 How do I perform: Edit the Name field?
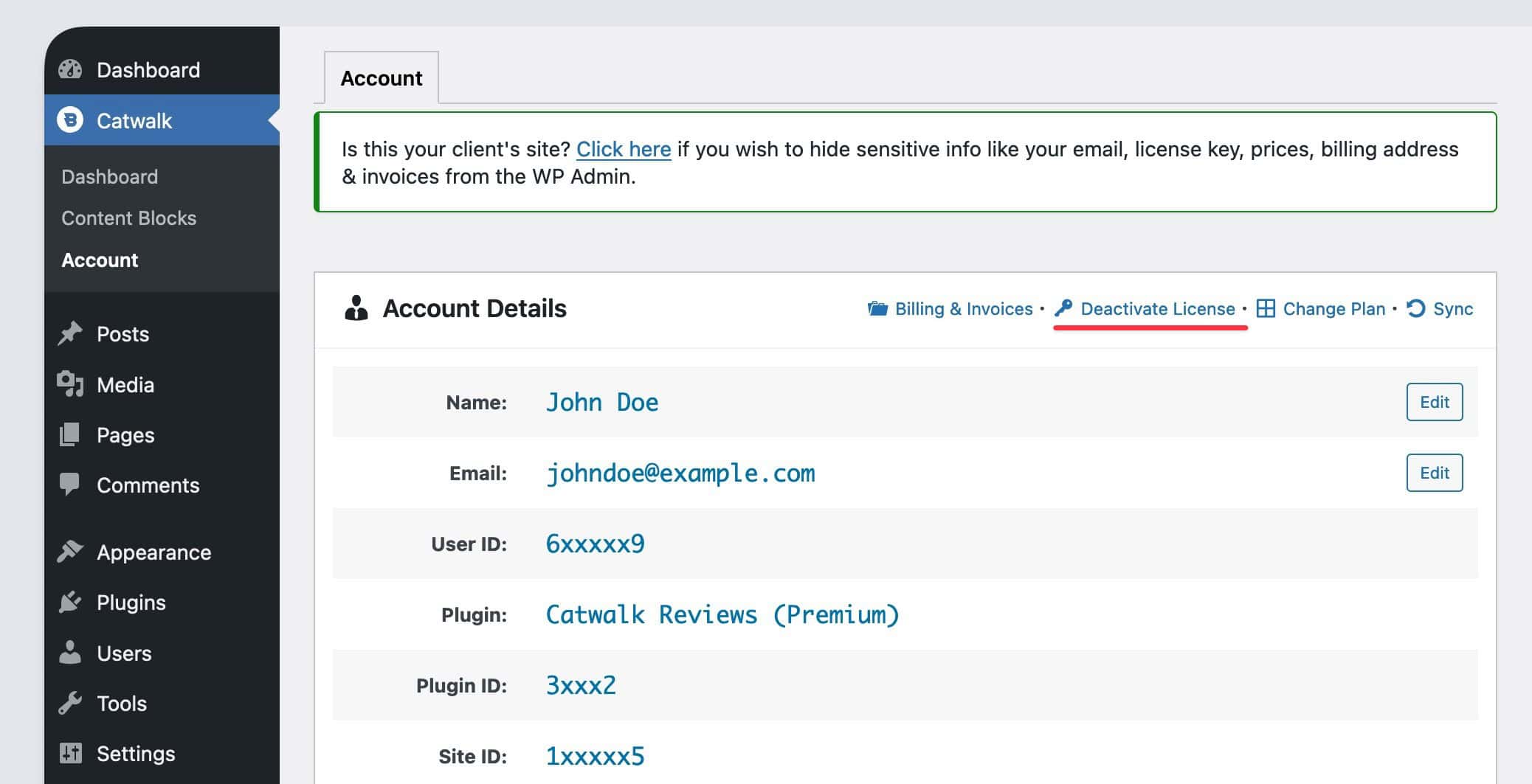1434,401
